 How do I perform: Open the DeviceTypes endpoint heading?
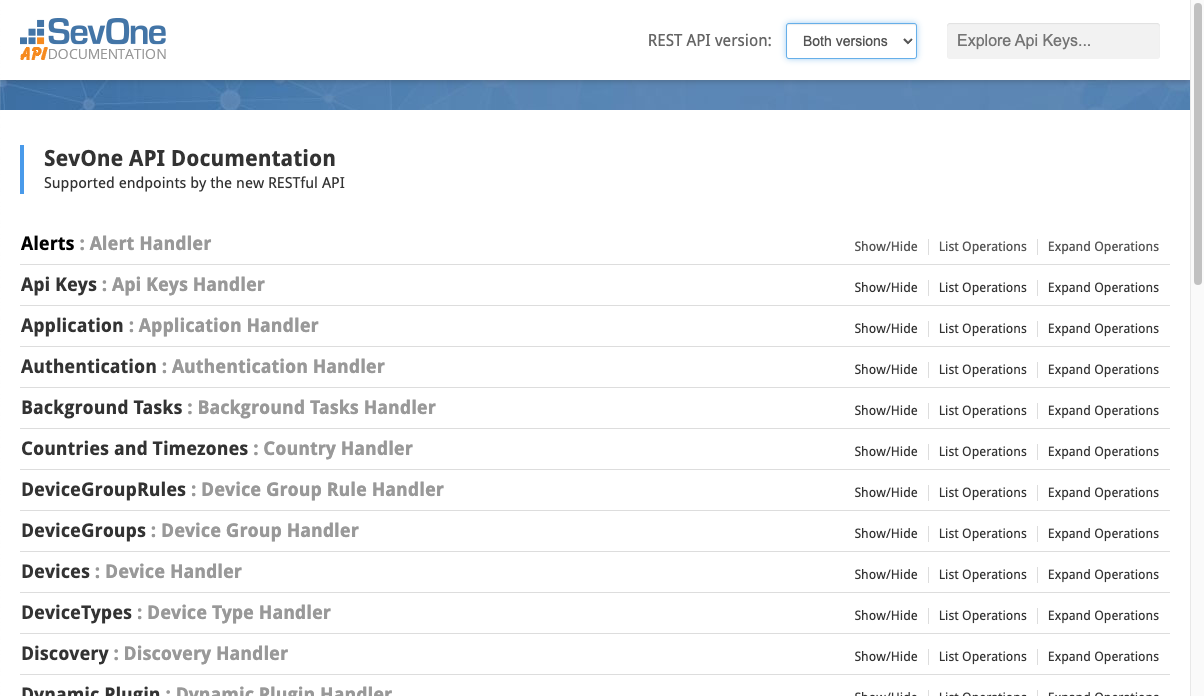coord(77,612)
